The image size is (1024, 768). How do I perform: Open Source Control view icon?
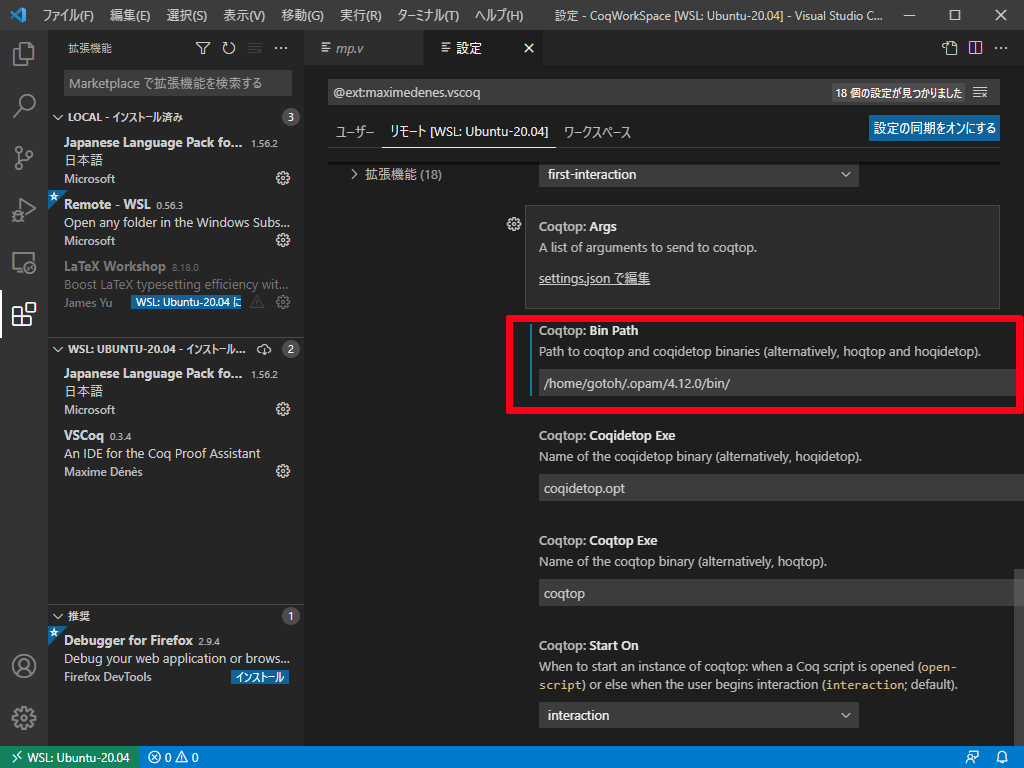(x=24, y=158)
